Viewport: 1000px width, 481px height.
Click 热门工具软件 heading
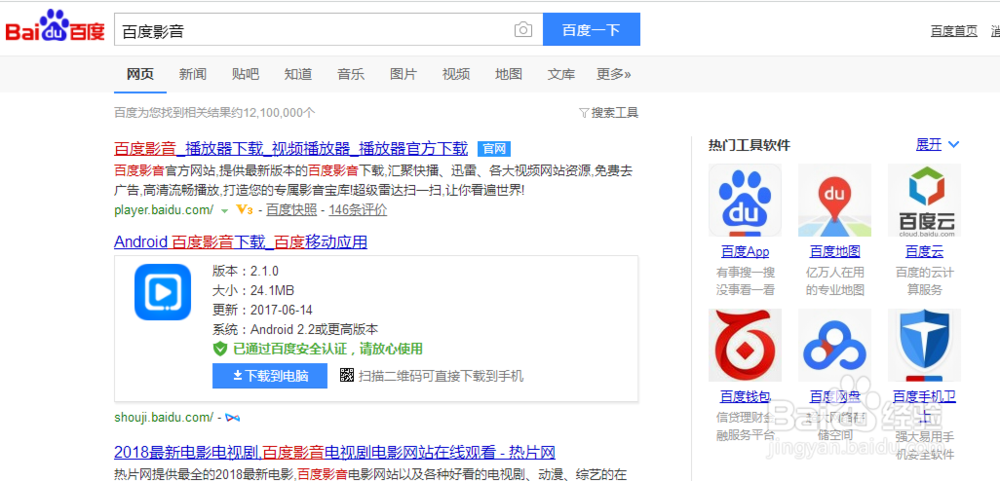tap(749, 145)
